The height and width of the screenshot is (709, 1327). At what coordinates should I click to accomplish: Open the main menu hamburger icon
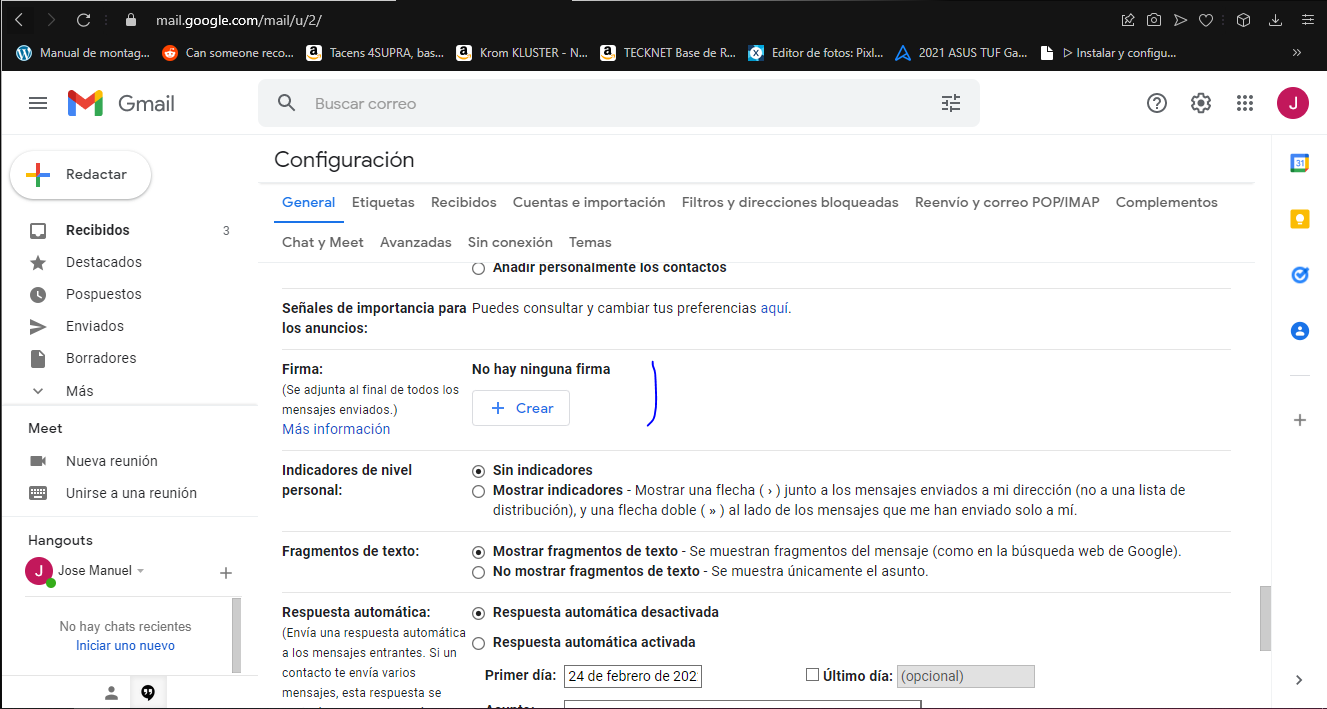[38, 103]
